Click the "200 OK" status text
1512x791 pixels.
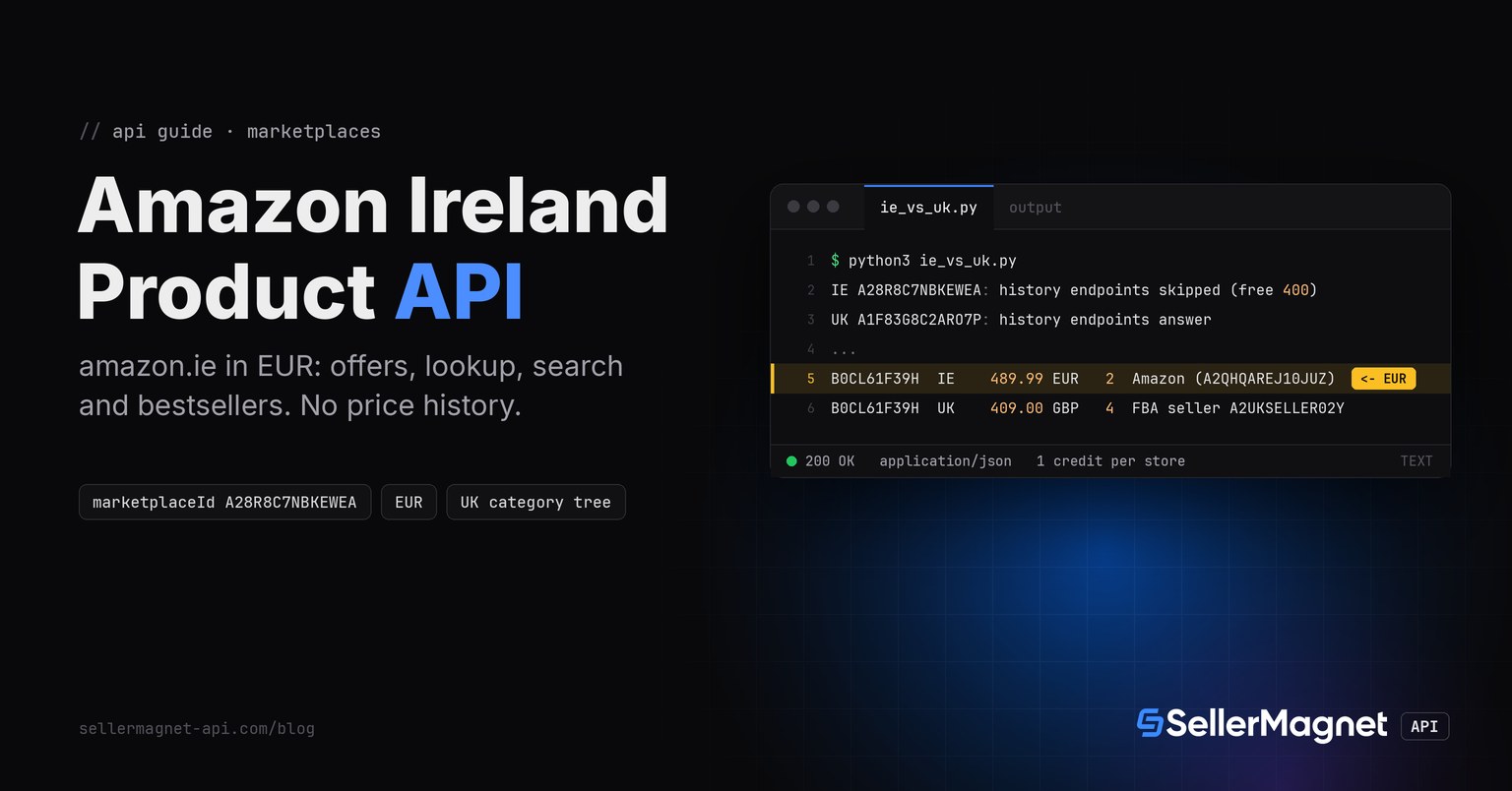[x=830, y=460]
